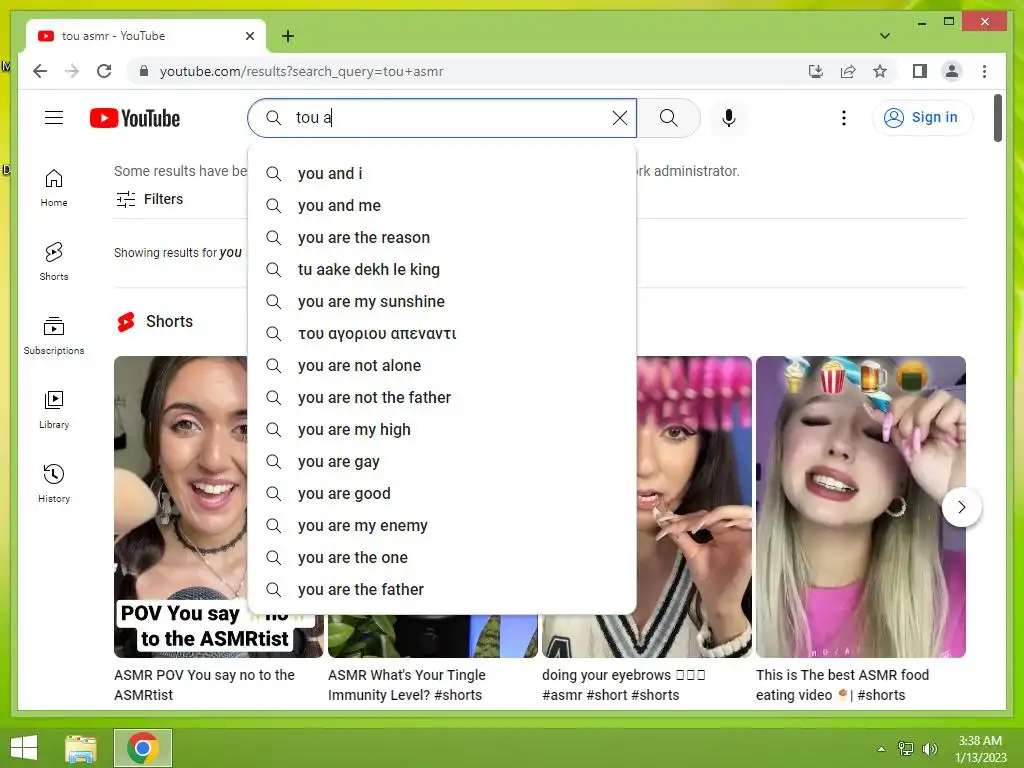Open History in the sidebar
Image resolution: width=1024 pixels, height=768 pixels.
coord(54,483)
